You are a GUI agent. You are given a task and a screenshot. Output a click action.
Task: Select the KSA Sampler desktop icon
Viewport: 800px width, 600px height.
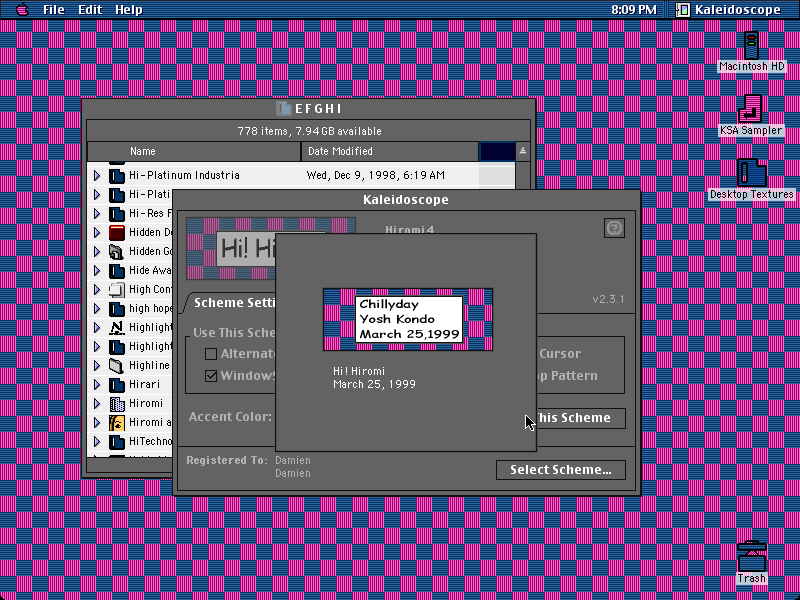coord(750,109)
